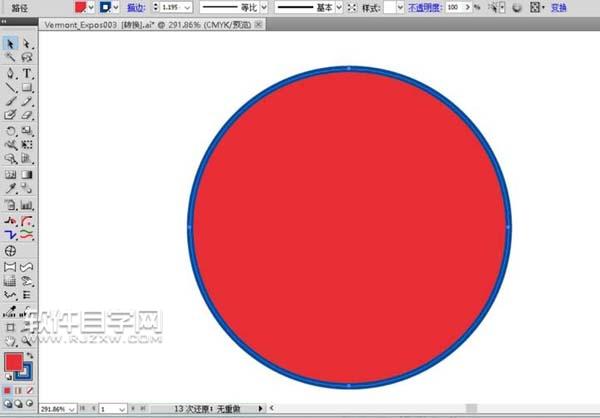The height and width of the screenshot is (418, 600).
Task: Collapse the tools panel with double arrows
Action: [4, 22]
